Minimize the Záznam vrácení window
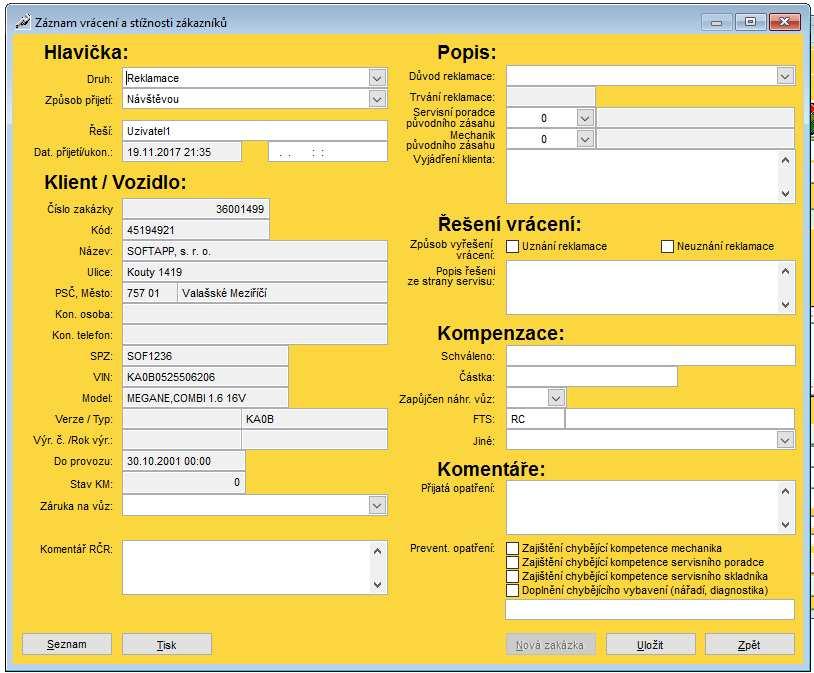 coord(716,22)
